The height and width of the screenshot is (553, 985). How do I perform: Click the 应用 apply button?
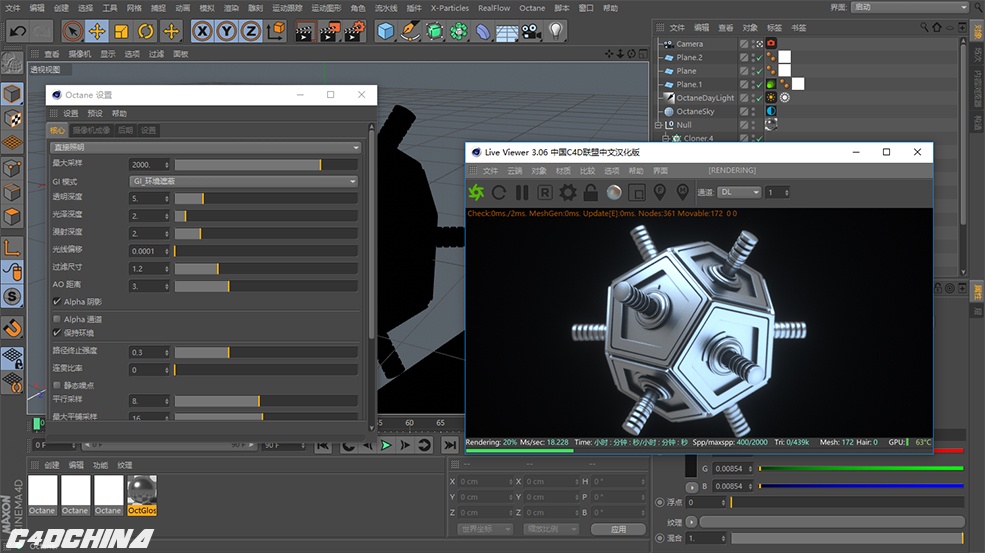pyautogui.click(x=619, y=529)
